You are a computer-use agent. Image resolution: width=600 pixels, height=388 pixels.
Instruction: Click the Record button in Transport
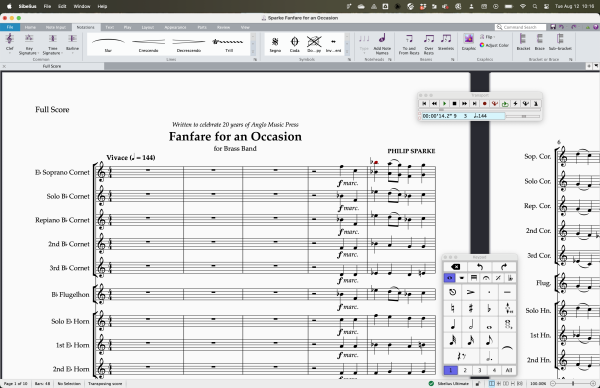pos(484,104)
